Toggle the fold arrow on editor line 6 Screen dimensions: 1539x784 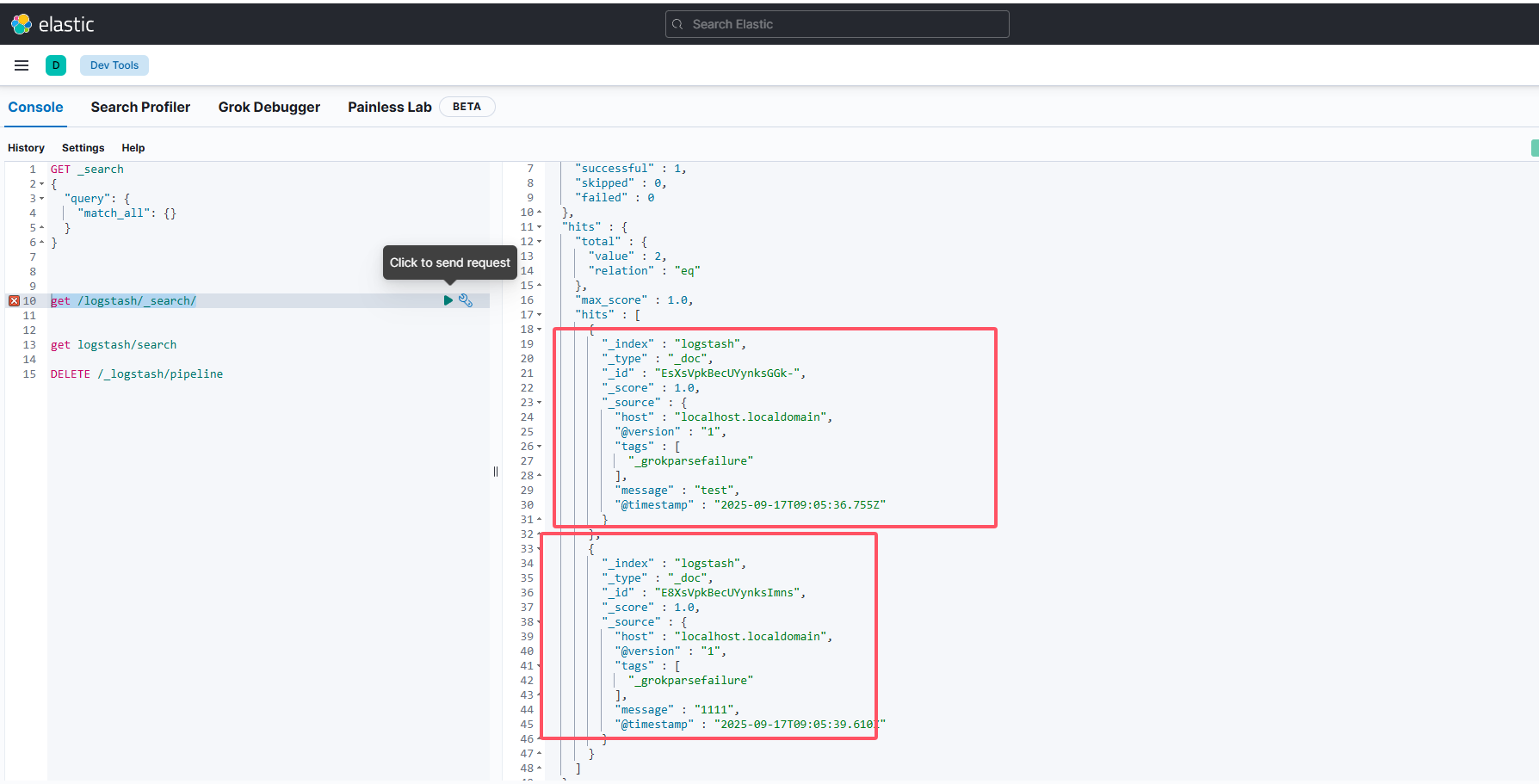[41, 243]
